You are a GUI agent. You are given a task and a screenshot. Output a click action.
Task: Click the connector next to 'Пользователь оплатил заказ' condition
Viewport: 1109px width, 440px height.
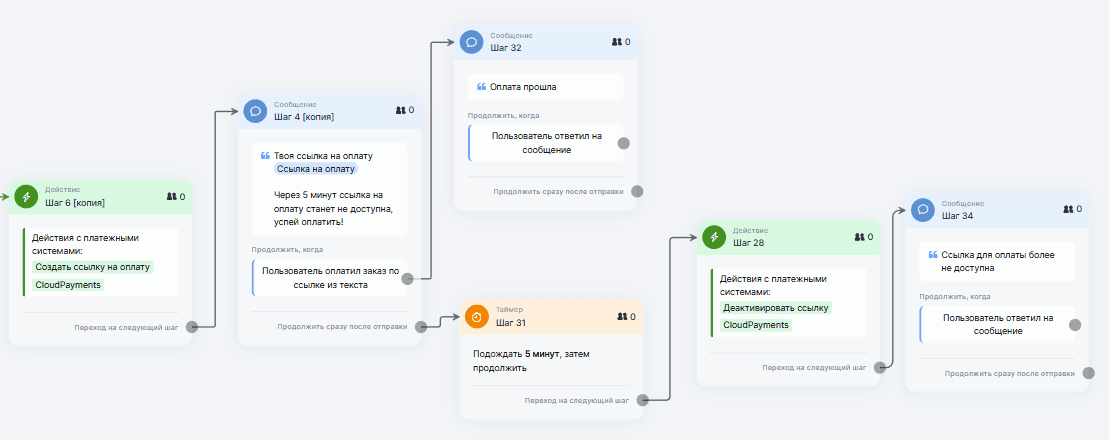pyautogui.click(x=408, y=279)
